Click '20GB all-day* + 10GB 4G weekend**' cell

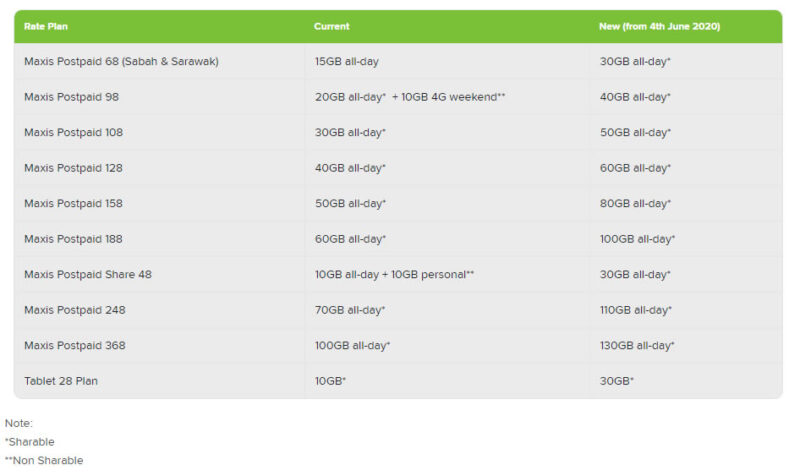click(x=410, y=97)
